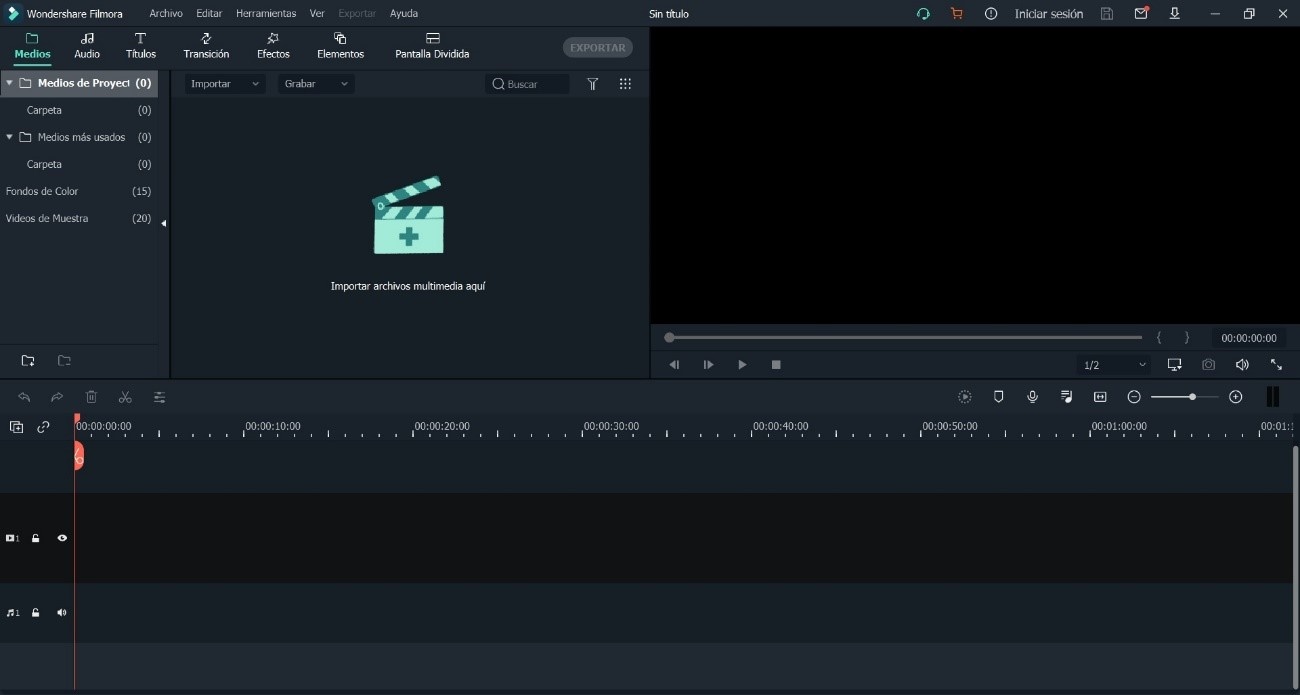Switch to the Transición tab
This screenshot has height=695, width=1300.
[x=206, y=46]
